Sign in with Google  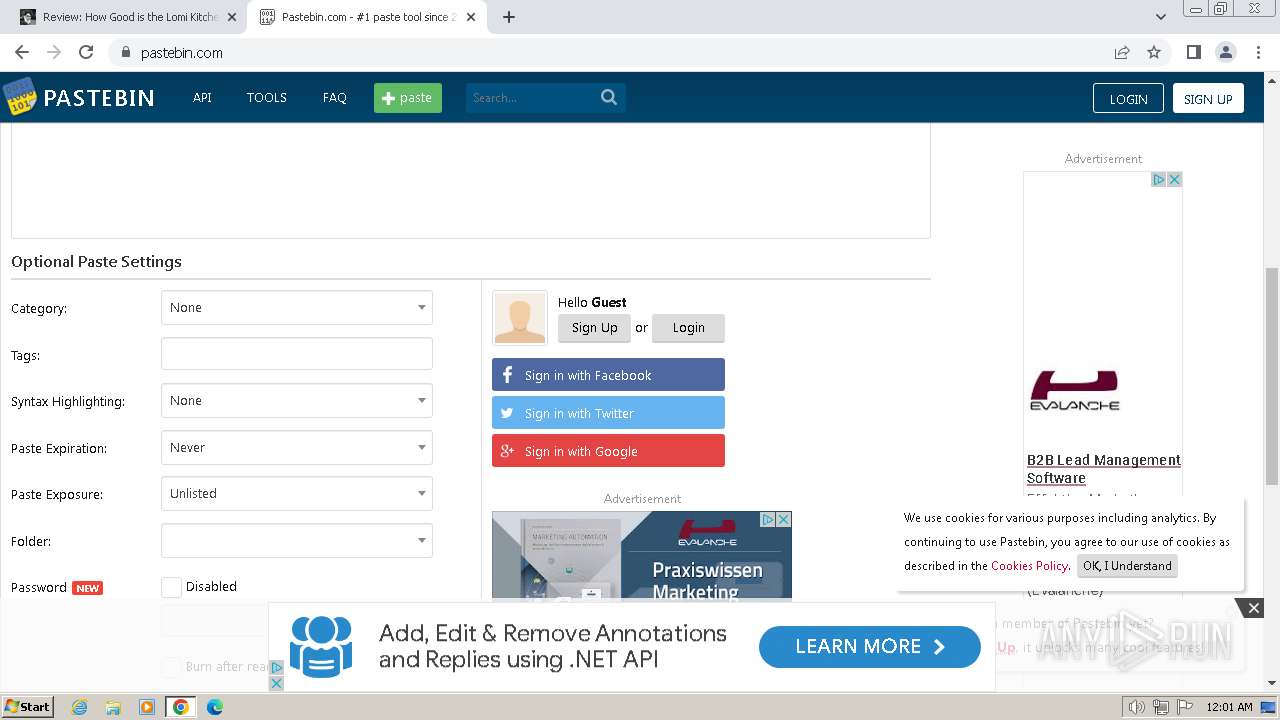point(608,451)
